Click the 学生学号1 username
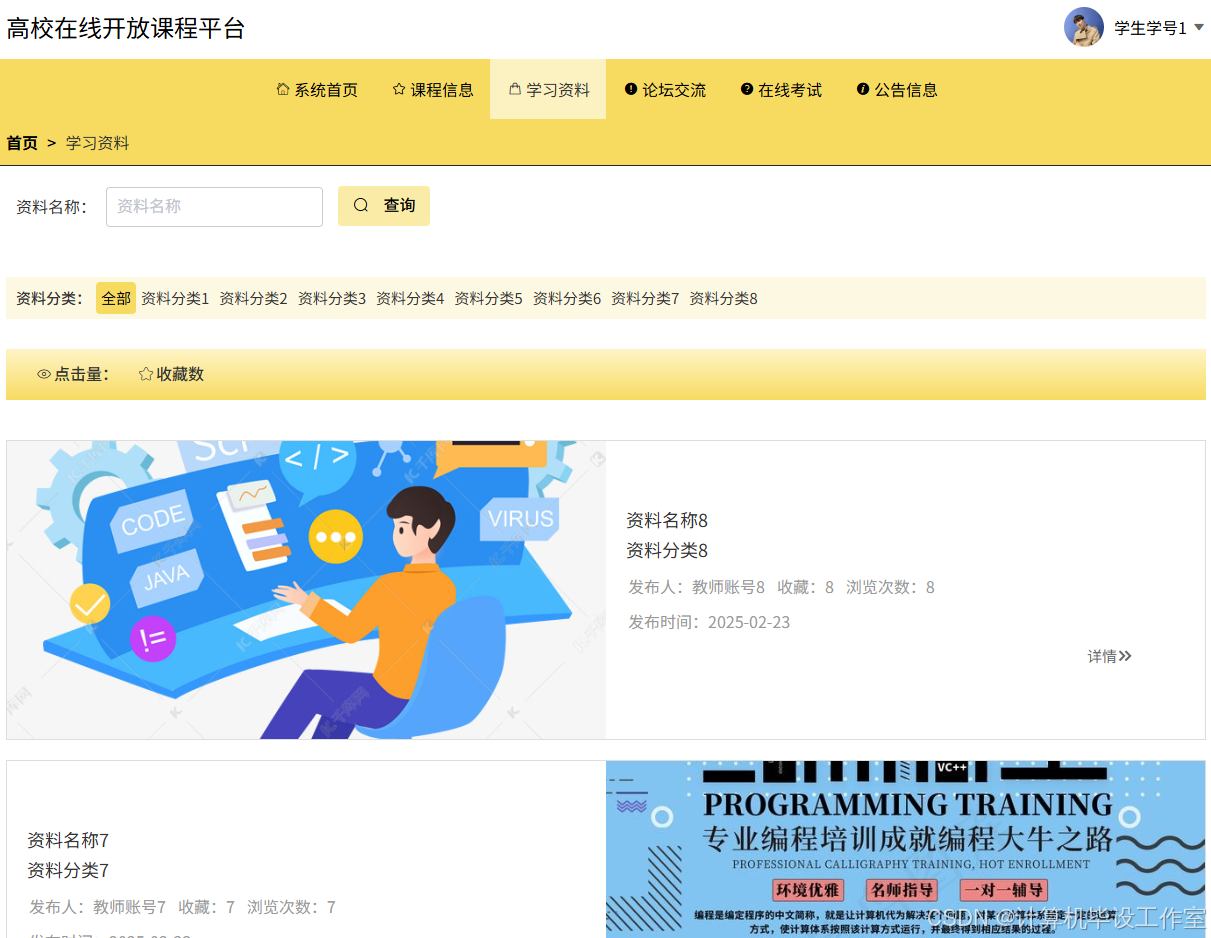This screenshot has height=938, width=1211. 1151,28
